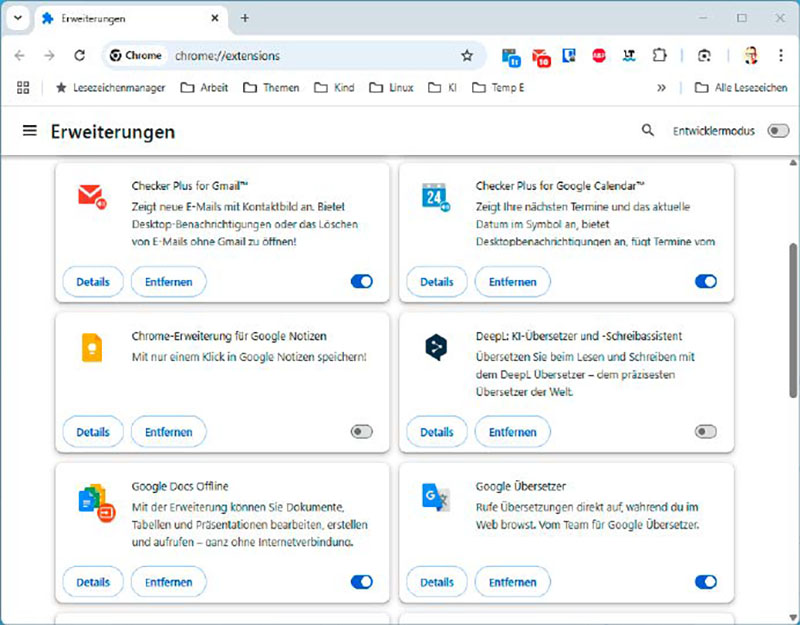Click the Checker Plus for Gmail envelope icon
The width and height of the screenshot is (800, 625).
pos(92,196)
